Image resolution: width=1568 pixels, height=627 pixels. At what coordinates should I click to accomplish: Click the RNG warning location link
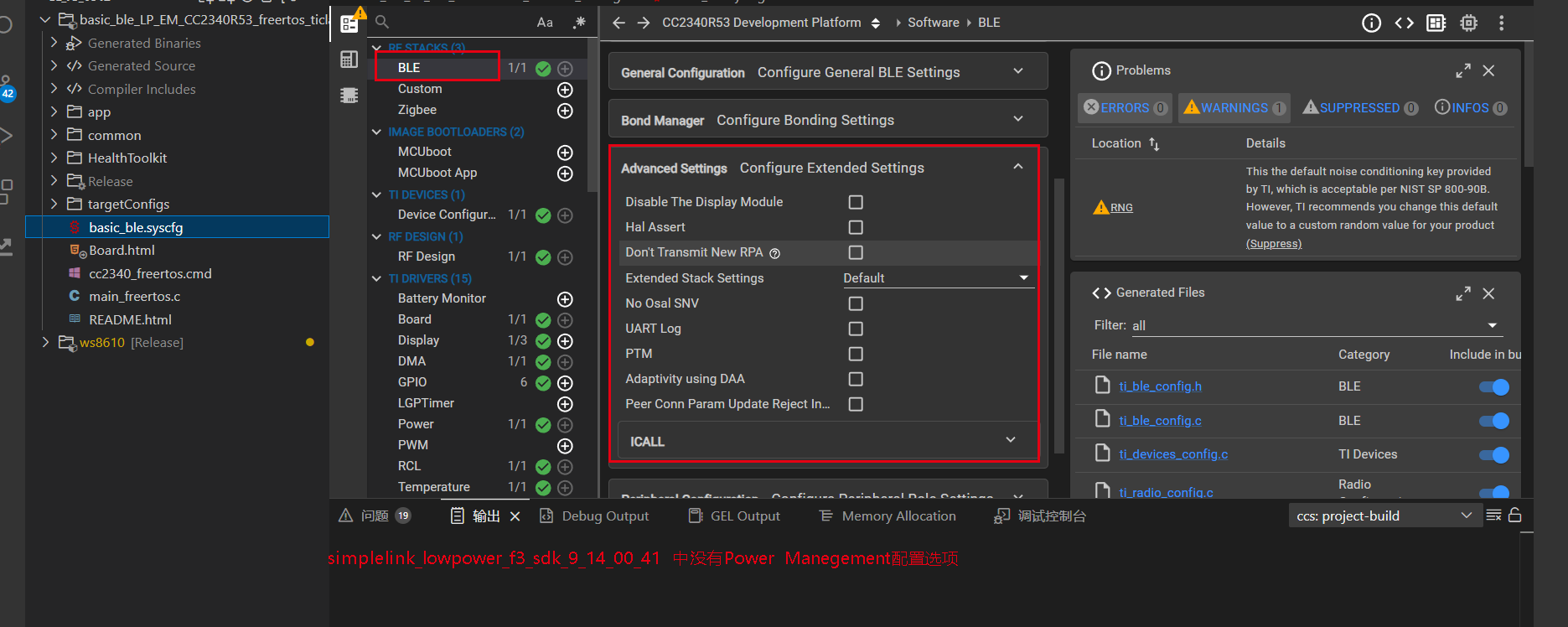point(1121,208)
